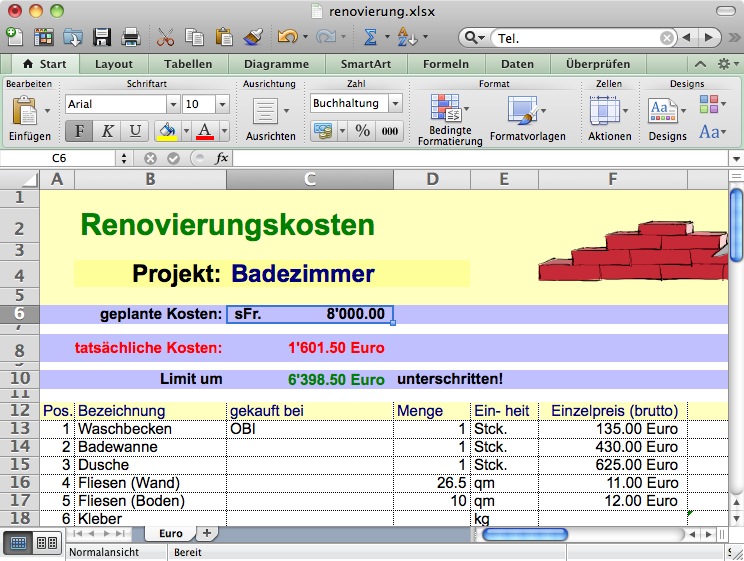This screenshot has width=744, height=561.
Task: Select the Euro sheet tab
Action: pos(171,534)
